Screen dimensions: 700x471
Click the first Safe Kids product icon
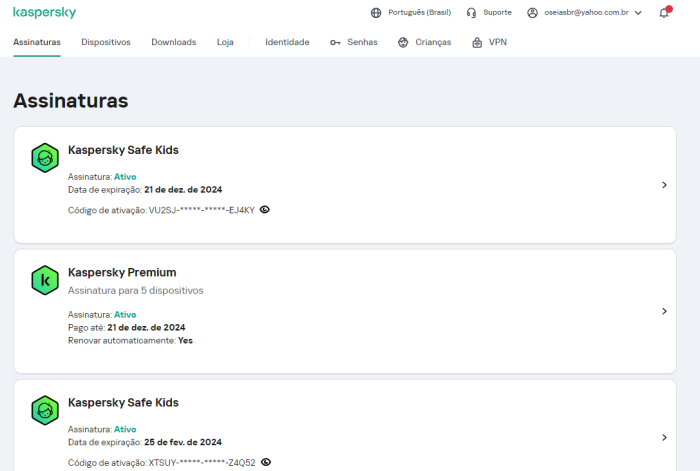click(x=45, y=158)
